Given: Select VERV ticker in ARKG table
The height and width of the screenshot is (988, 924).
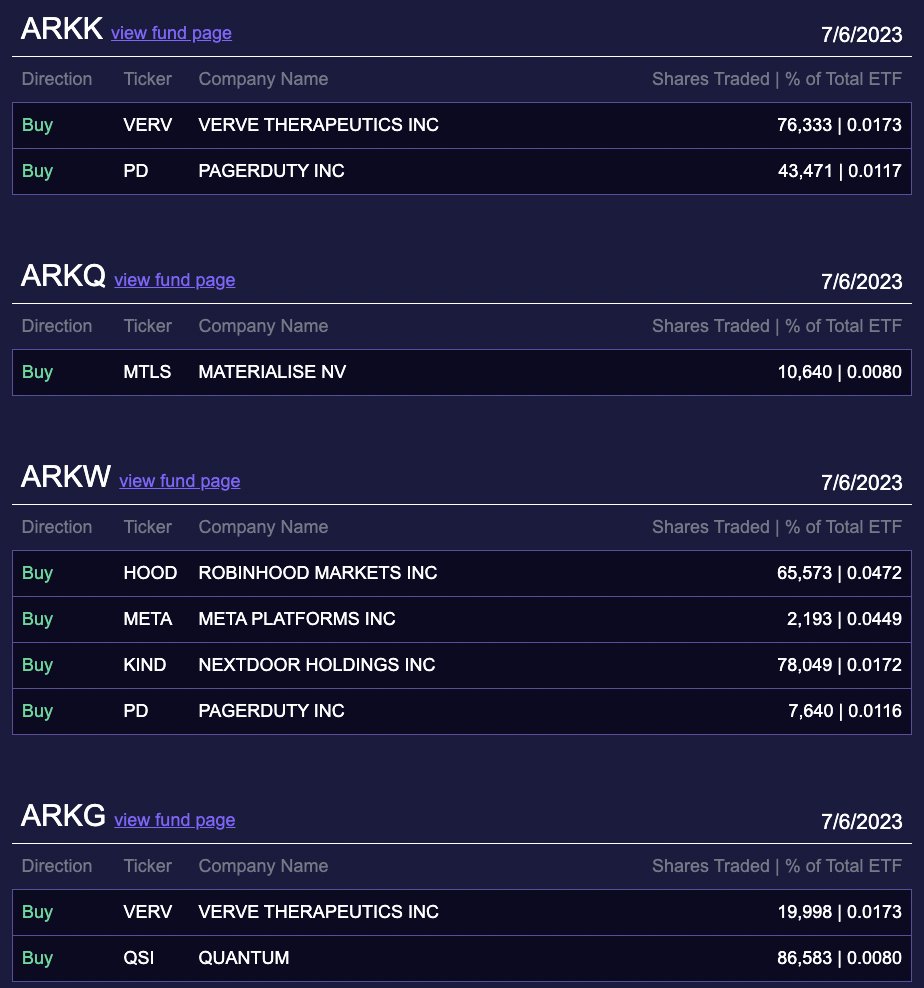Looking at the screenshot, I should pos(147,912).
